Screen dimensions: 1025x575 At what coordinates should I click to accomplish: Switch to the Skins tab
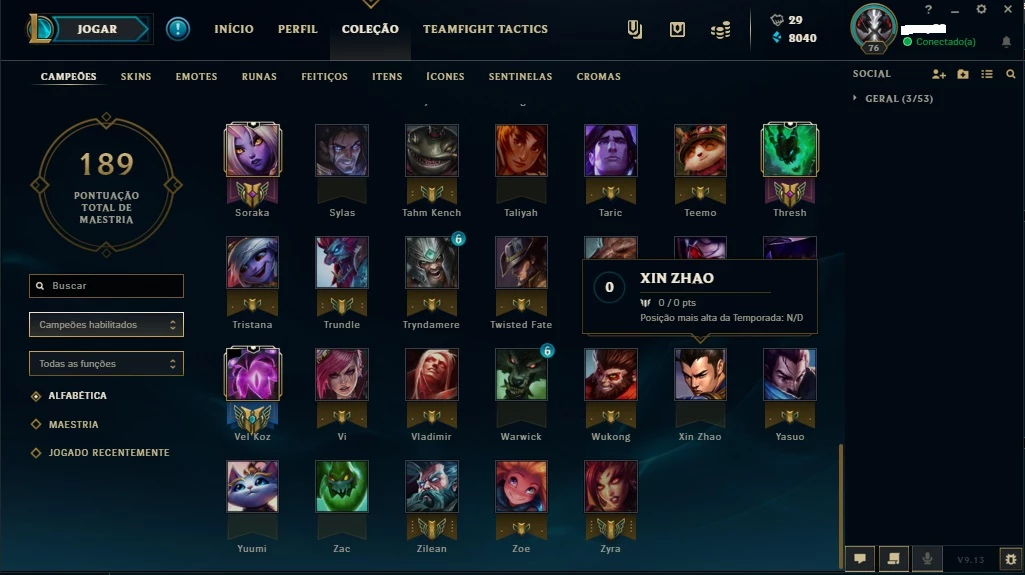tap(136, 76)
